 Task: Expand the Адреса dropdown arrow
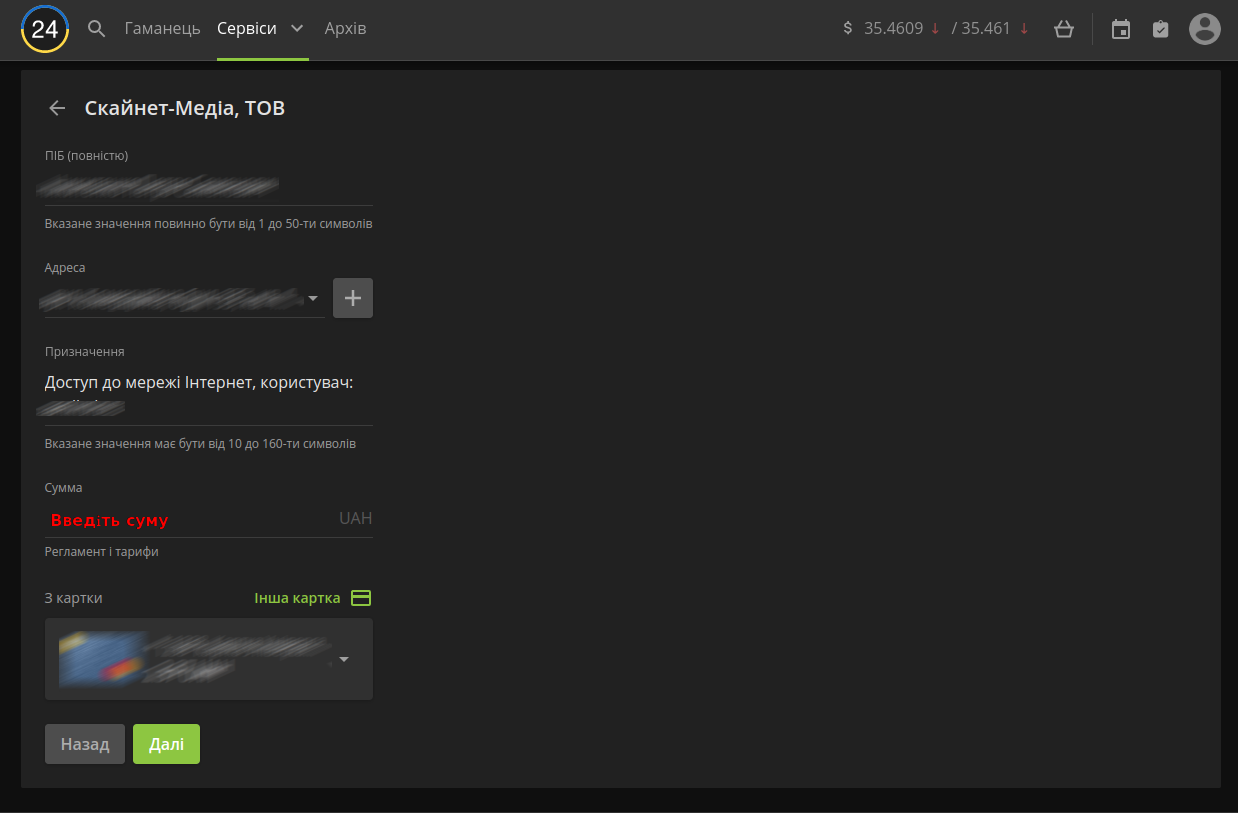pyautogui.click(x=313, y=298)
